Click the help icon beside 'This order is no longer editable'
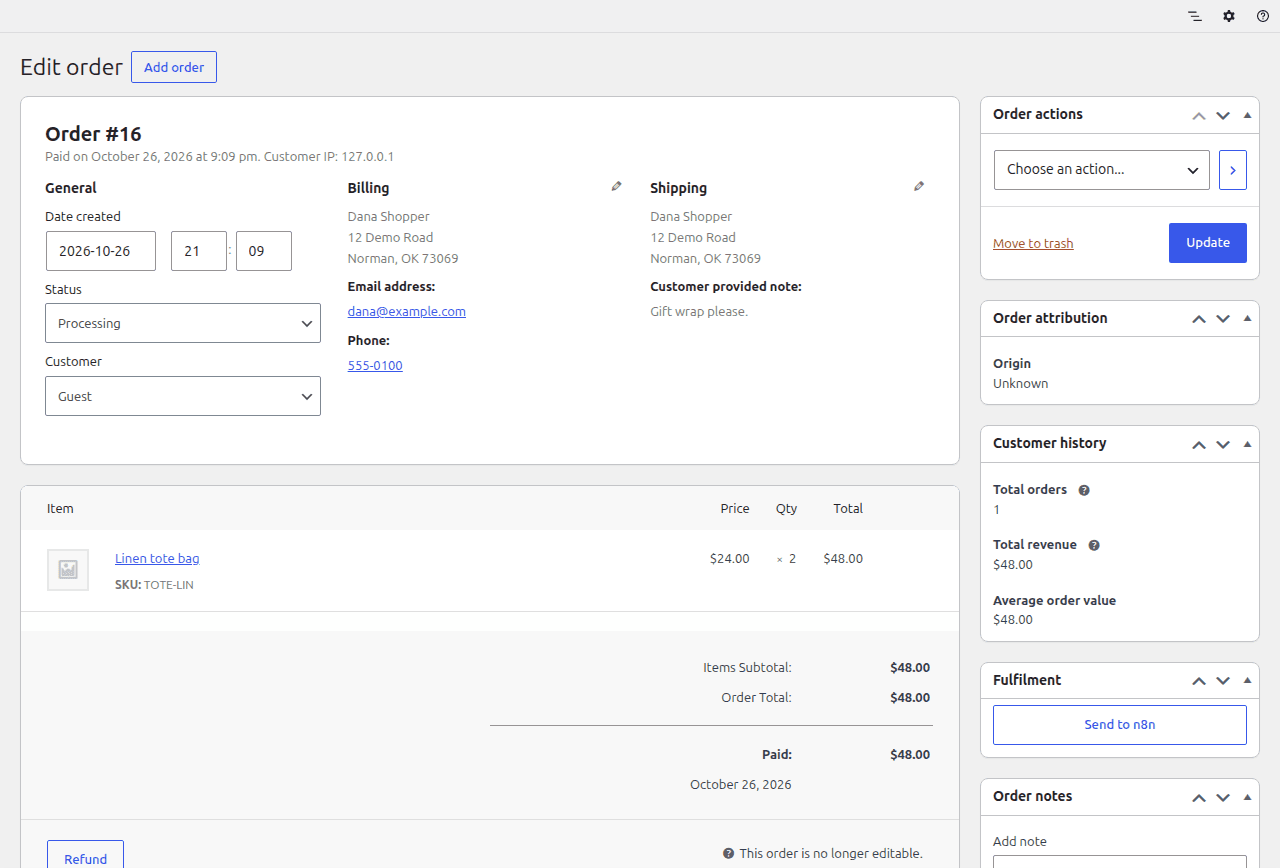1280x868 pixels. [x=729, y=854]
